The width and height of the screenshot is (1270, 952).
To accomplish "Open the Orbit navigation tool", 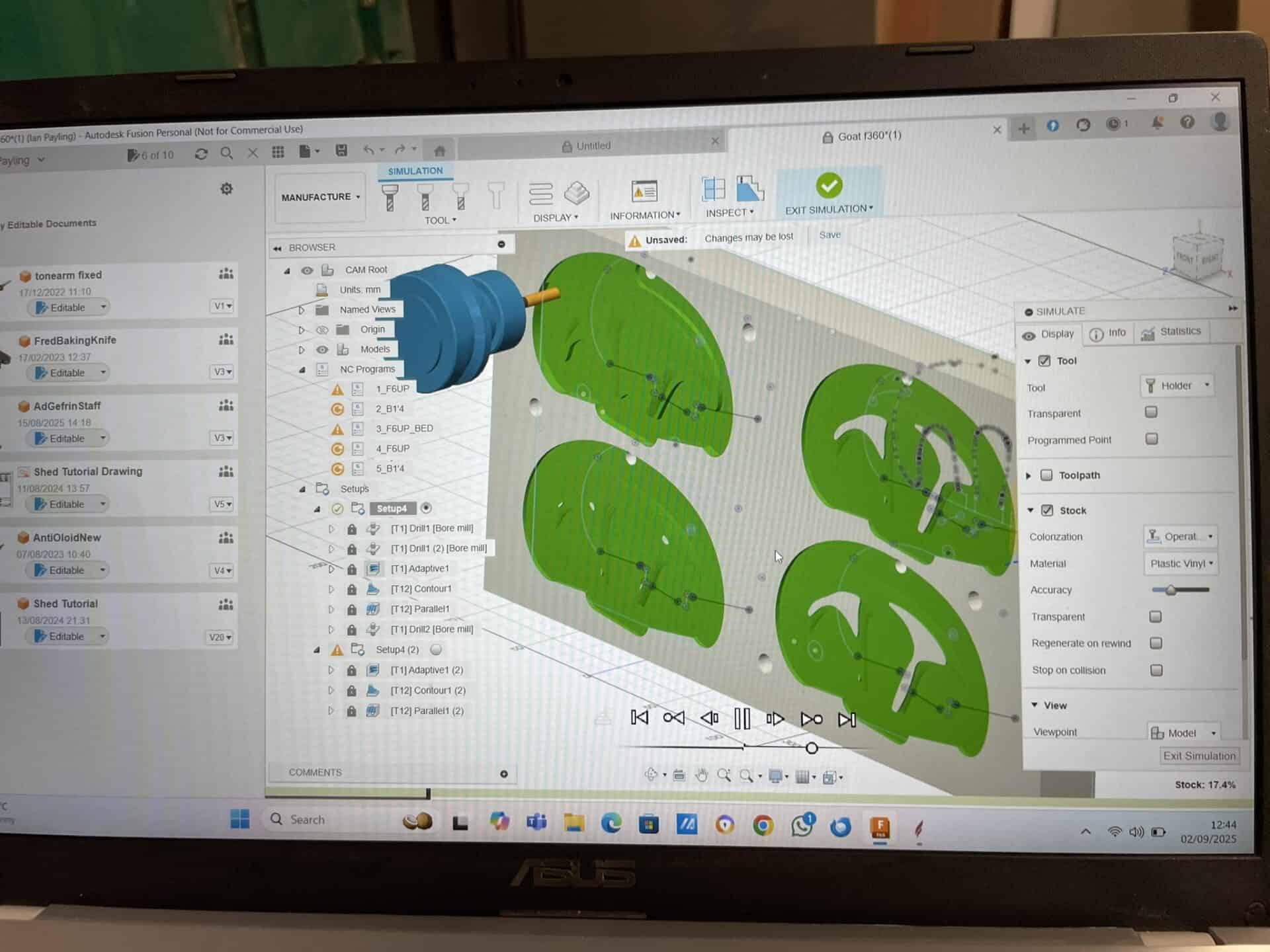I will tap(652, 775).
